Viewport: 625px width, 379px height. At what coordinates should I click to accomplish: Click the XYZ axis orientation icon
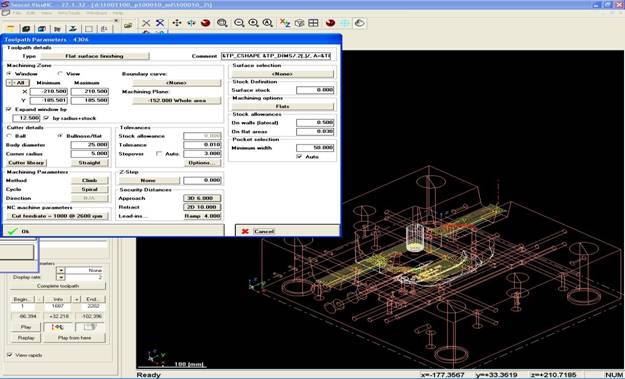tap(285, 23)
